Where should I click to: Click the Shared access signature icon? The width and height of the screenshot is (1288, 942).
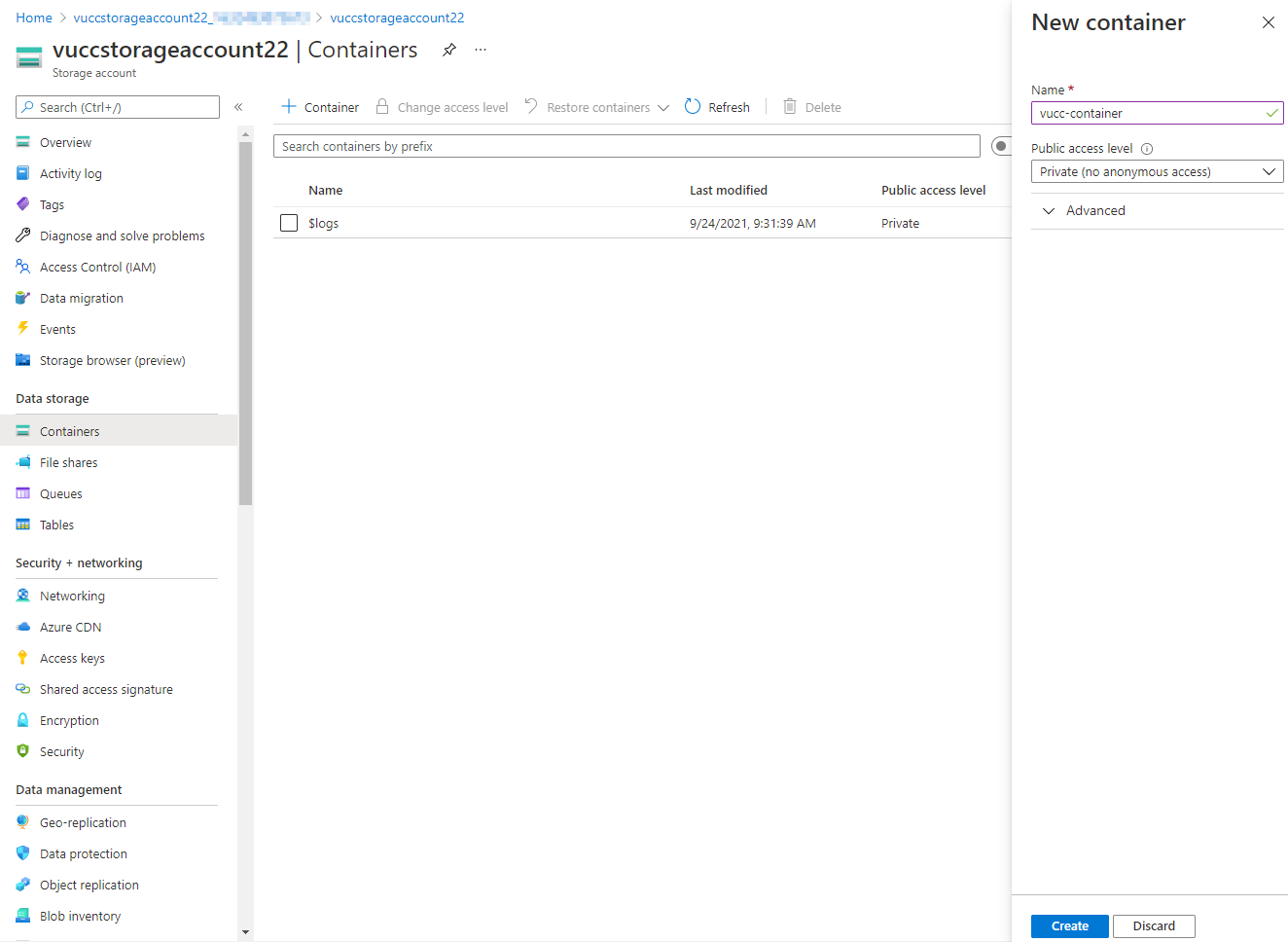[x=22, y=689]
